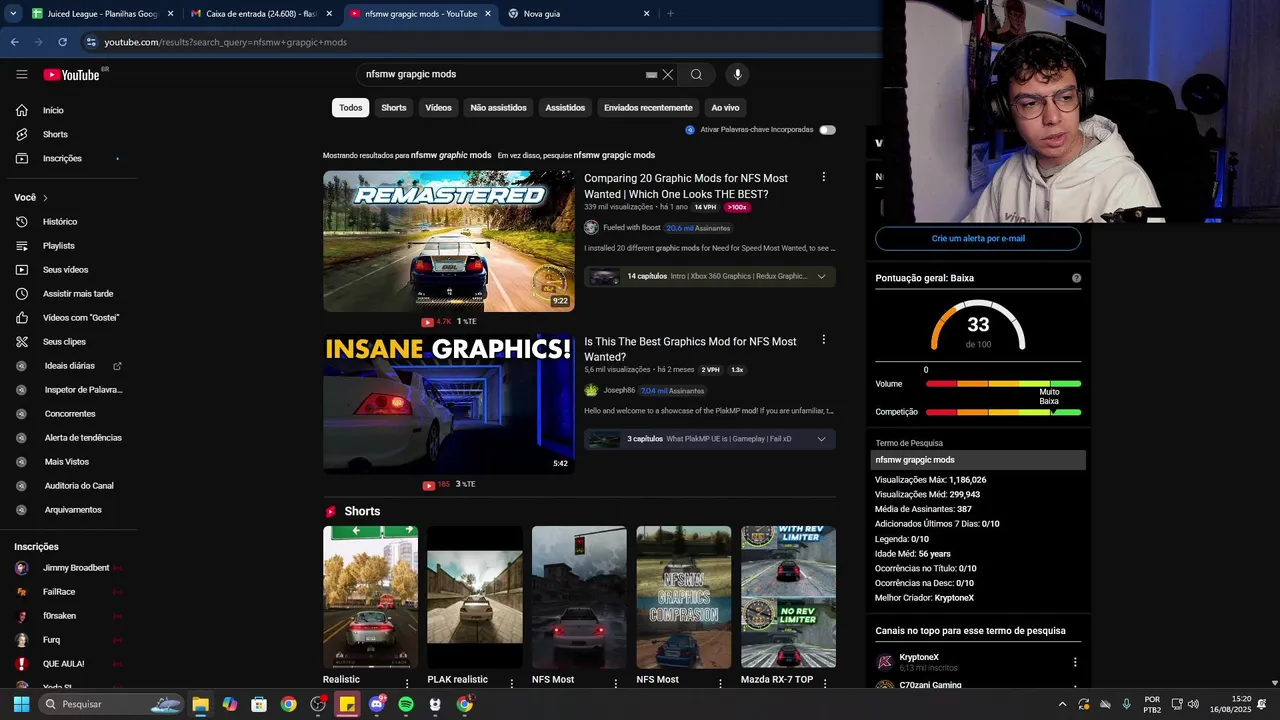Click pesquise nfsmw grapgic mods link

(614, 155)
